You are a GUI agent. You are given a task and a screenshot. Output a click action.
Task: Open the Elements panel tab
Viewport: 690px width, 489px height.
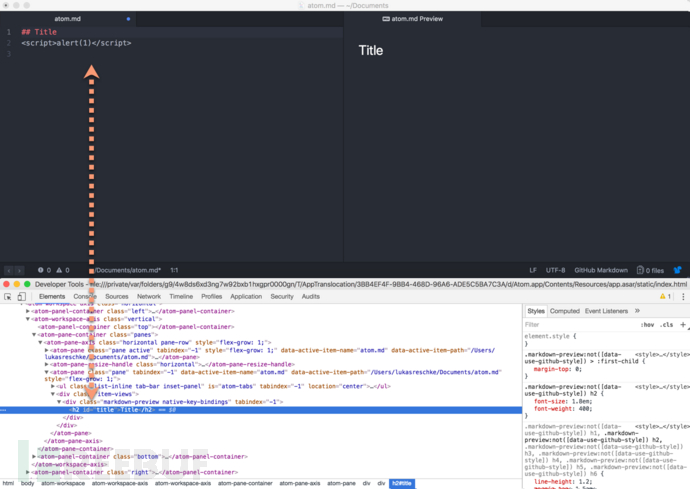[52, 297]
